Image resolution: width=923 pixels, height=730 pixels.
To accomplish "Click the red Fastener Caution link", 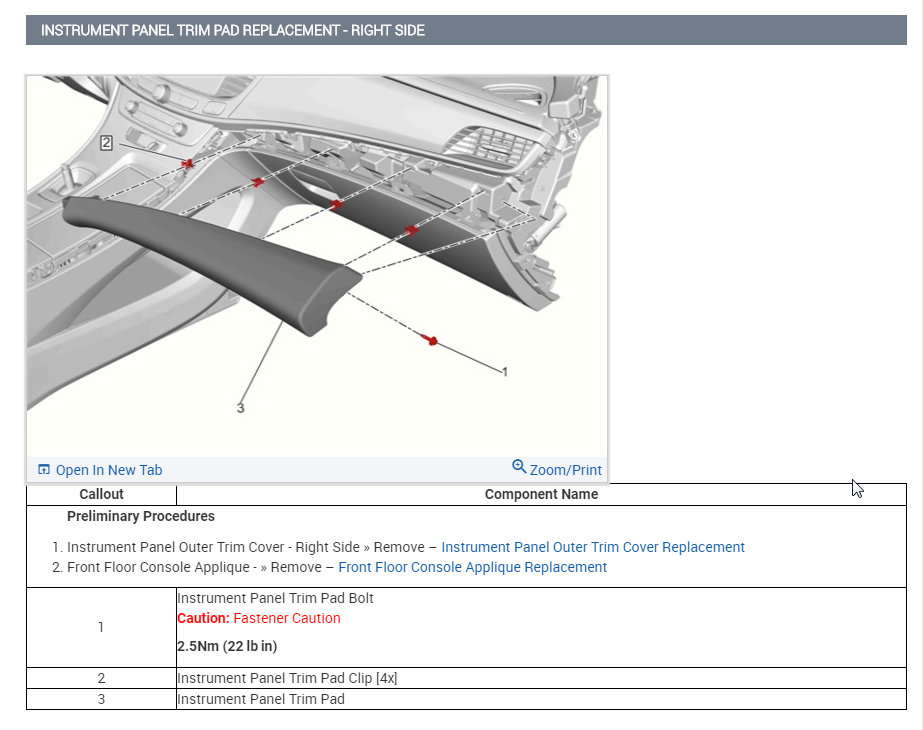I will point(287,618).
